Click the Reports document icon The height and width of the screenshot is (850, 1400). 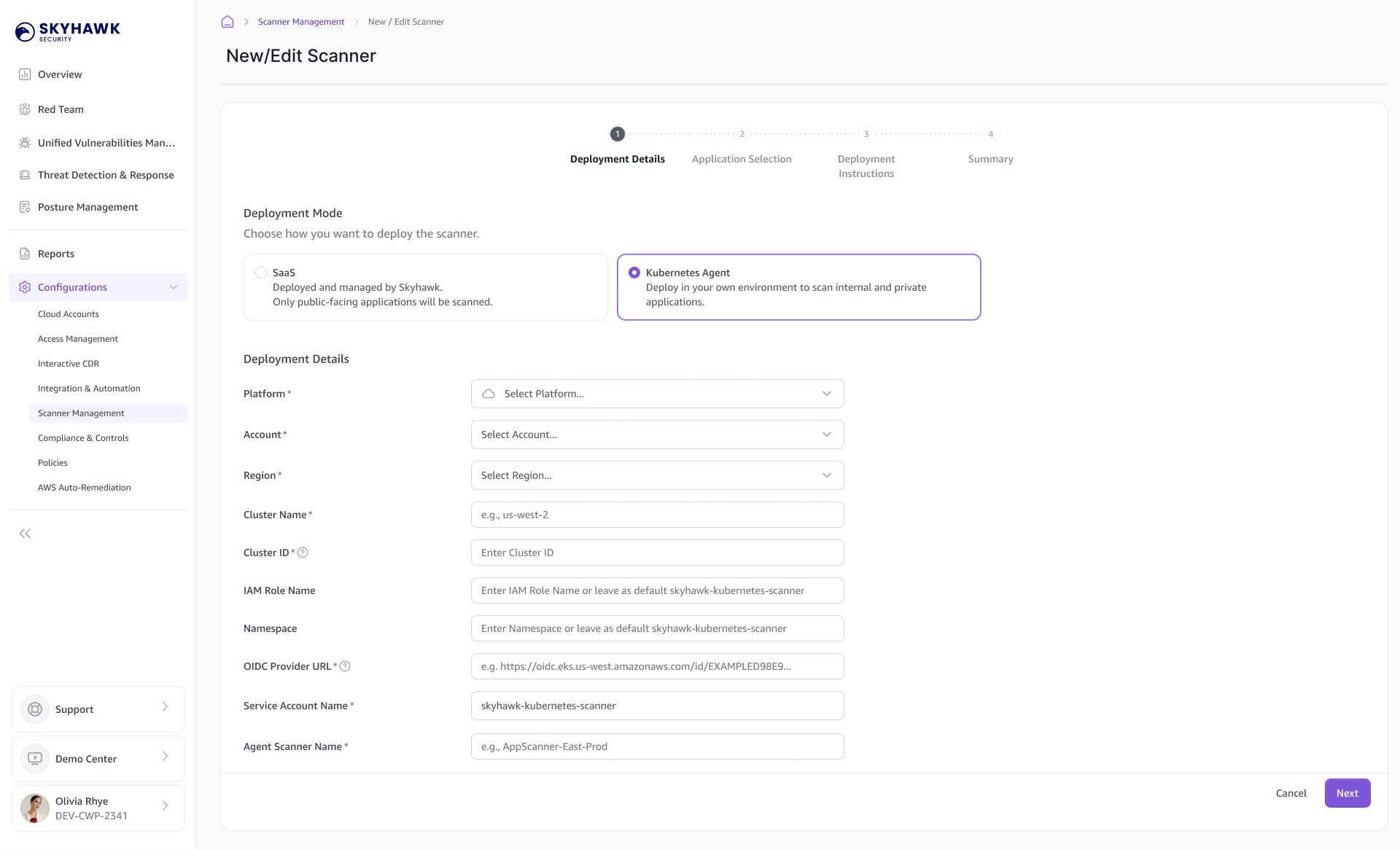click(x=25, y=254)
